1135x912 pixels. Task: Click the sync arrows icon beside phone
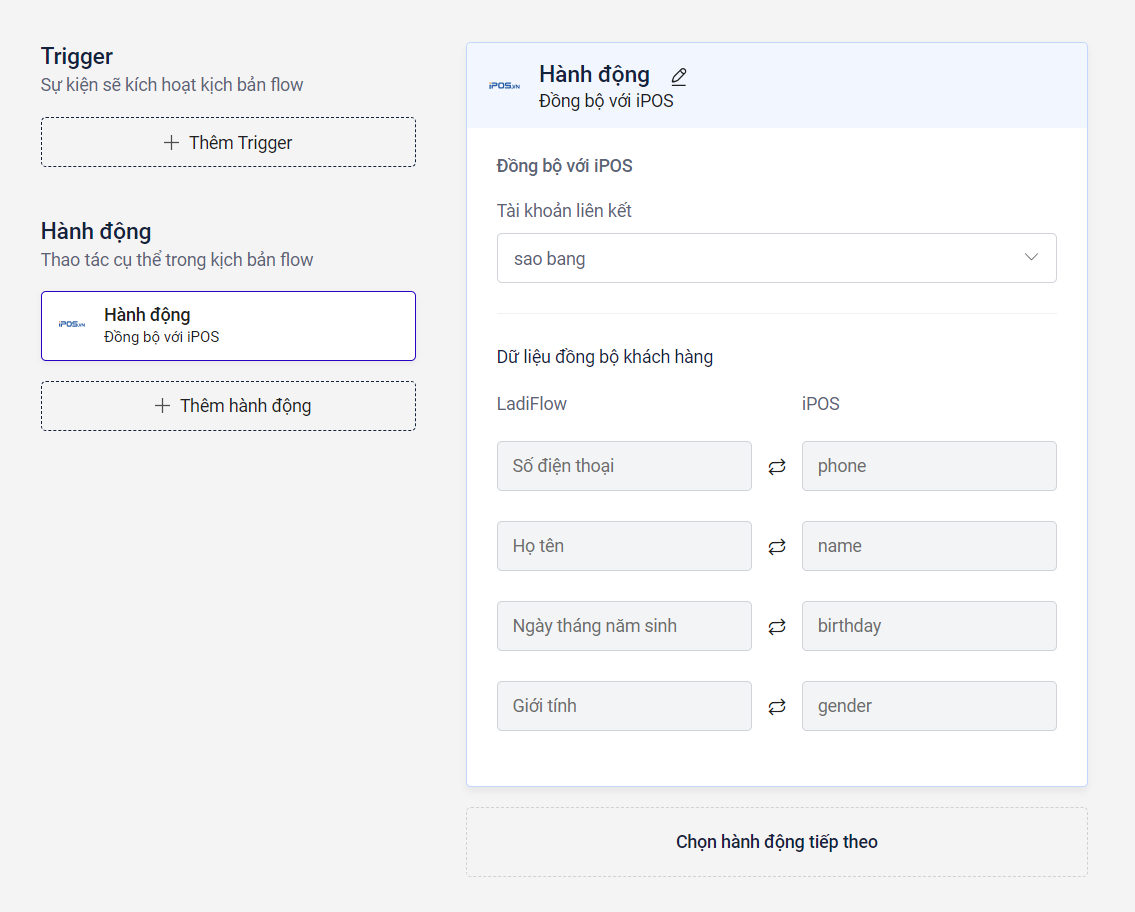(777, 467)
